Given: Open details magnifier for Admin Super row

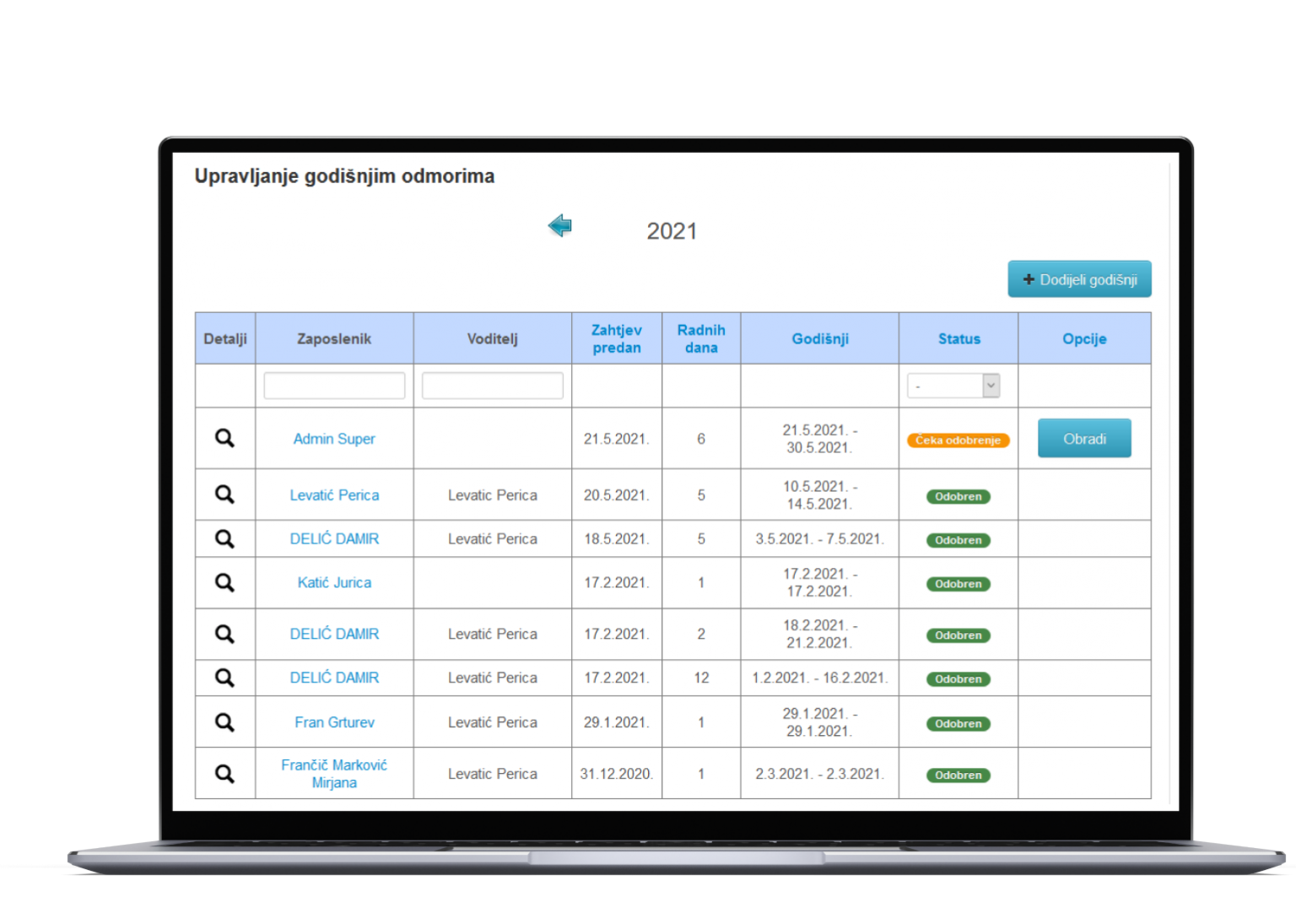Looking at the screenshot, I should [224, 438].
